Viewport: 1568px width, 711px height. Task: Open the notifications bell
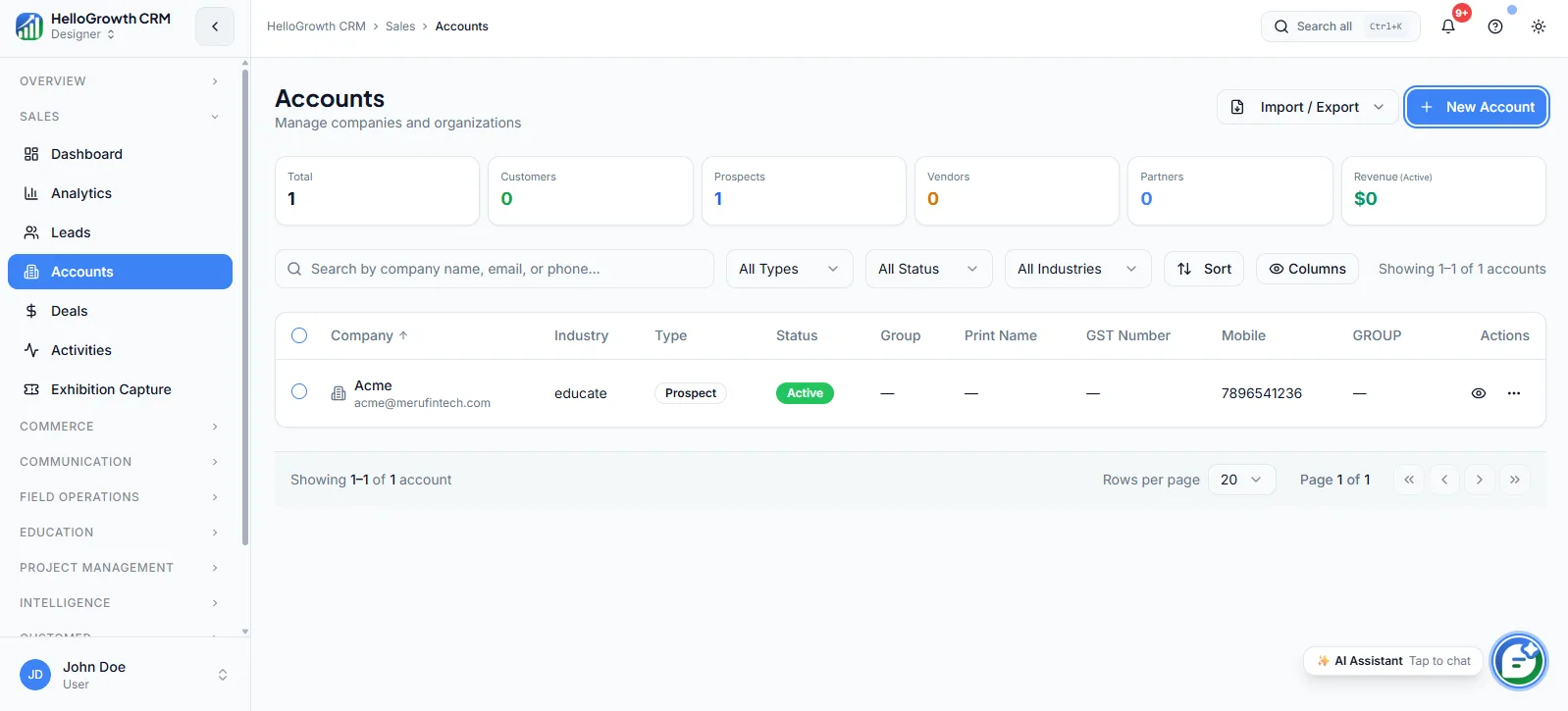[1448, 26]
